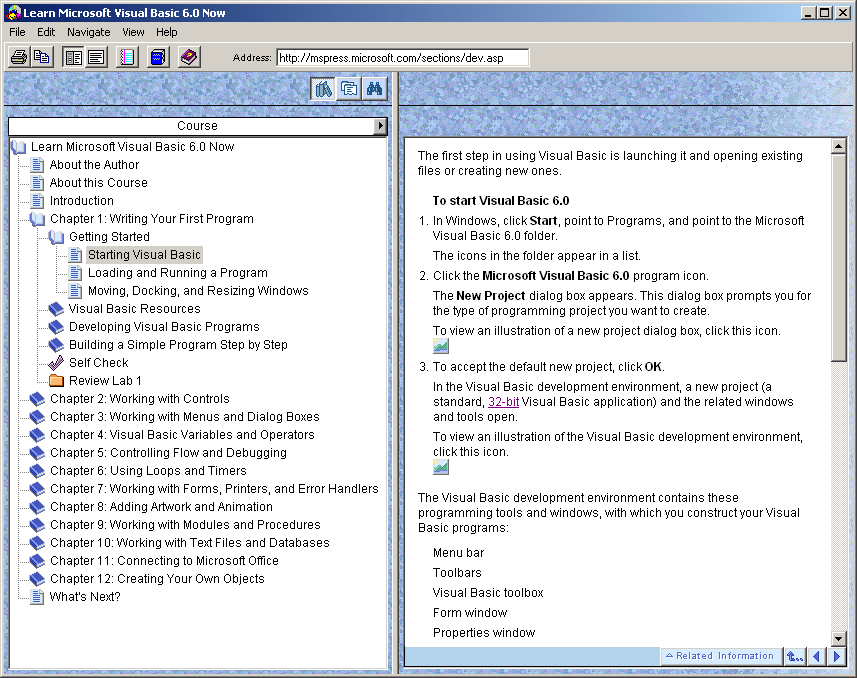This screenshot has width=857, height=678.
Task: Go to the previous topic arrow
Action: [817, 656]
